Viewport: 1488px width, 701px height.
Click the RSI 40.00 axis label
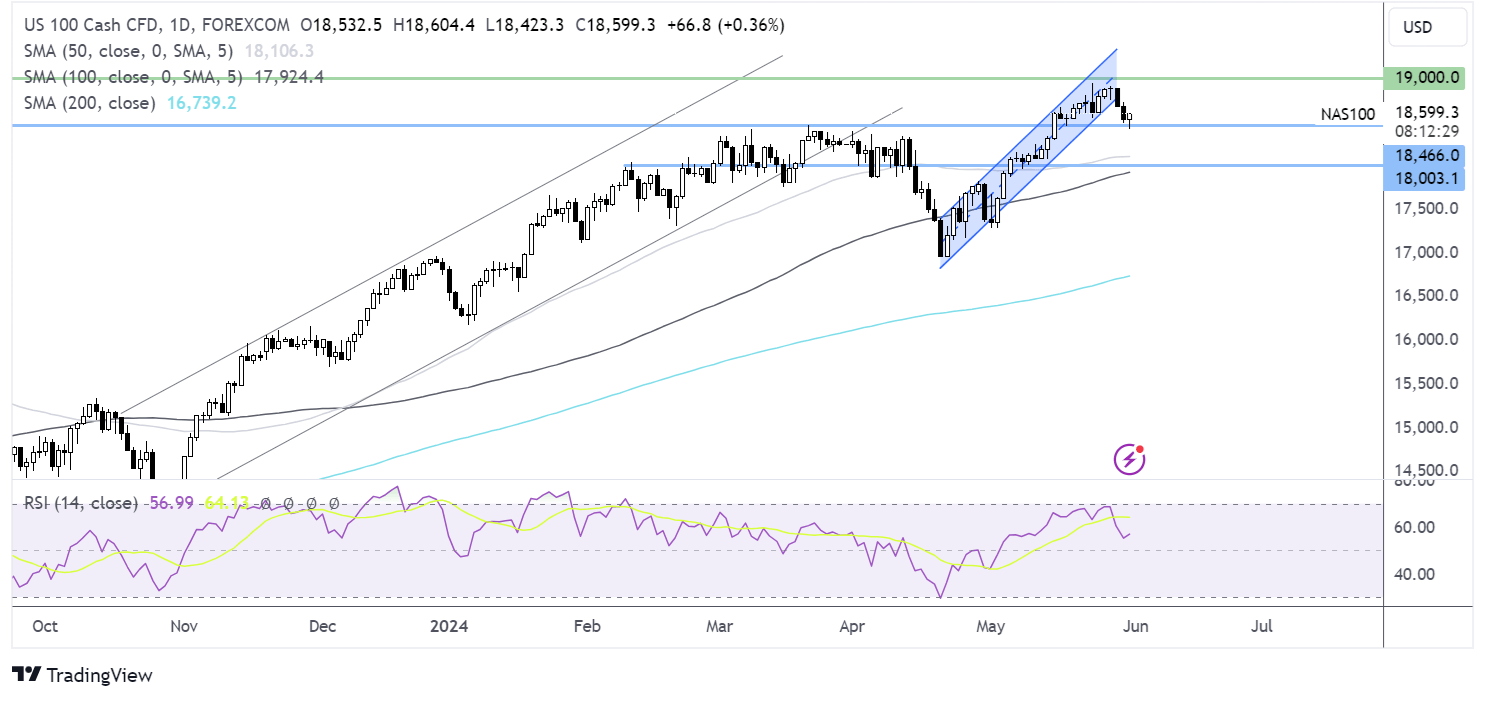1417,574
